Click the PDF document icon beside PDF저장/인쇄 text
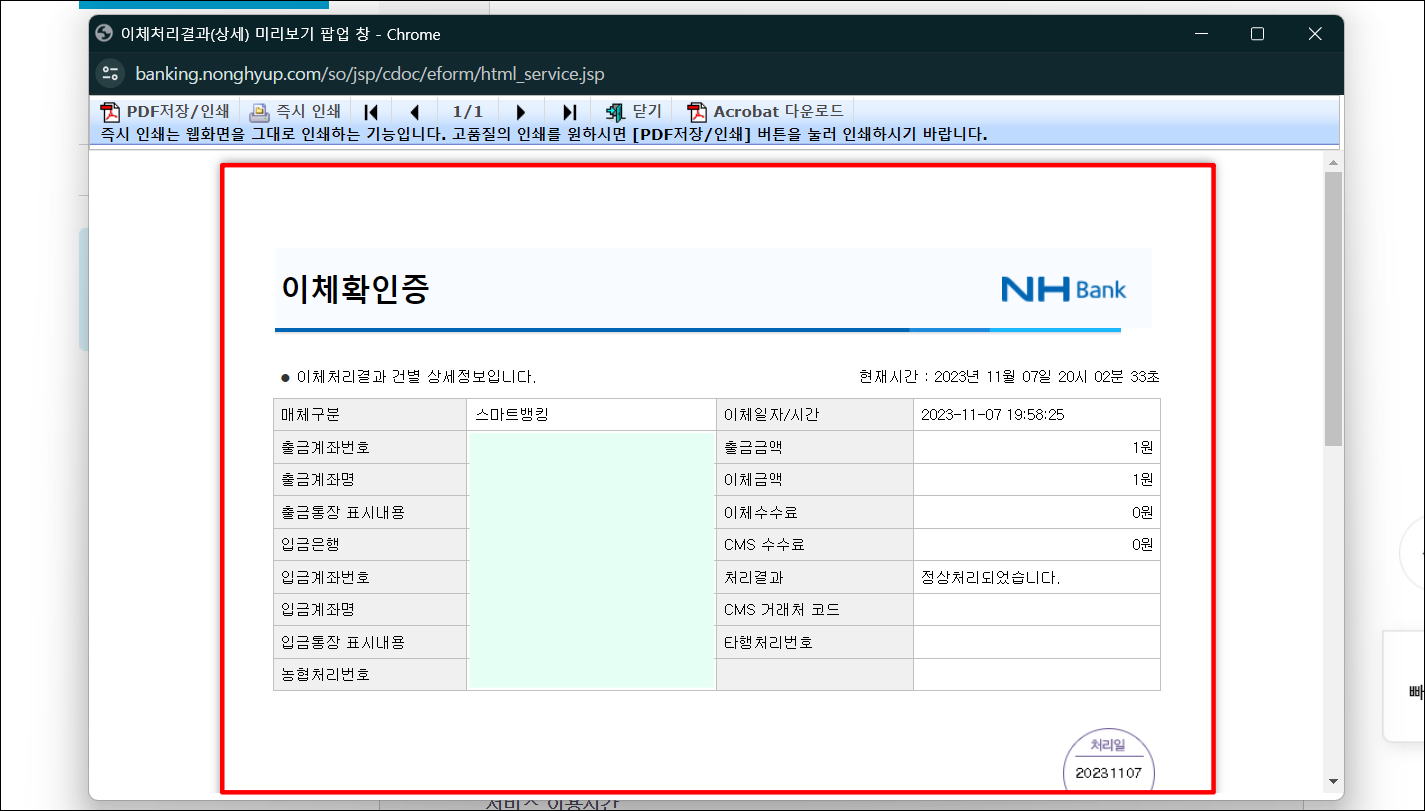 [x=110, y=111]
